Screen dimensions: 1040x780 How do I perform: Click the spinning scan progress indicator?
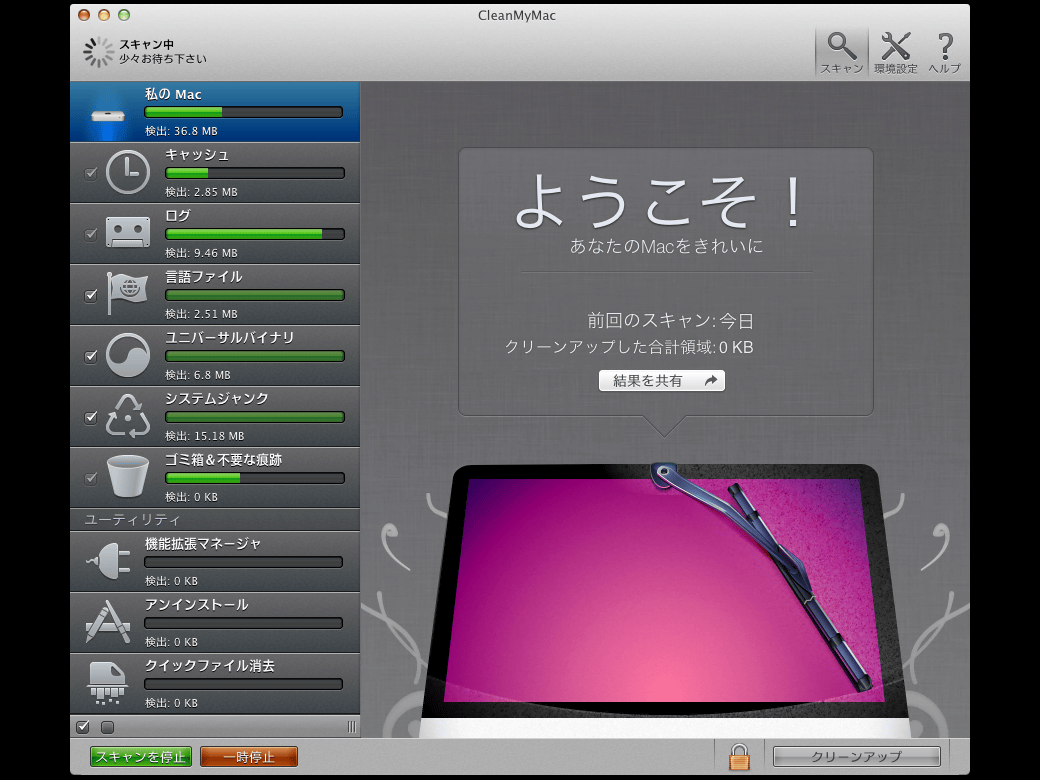[x=99, y=52]
